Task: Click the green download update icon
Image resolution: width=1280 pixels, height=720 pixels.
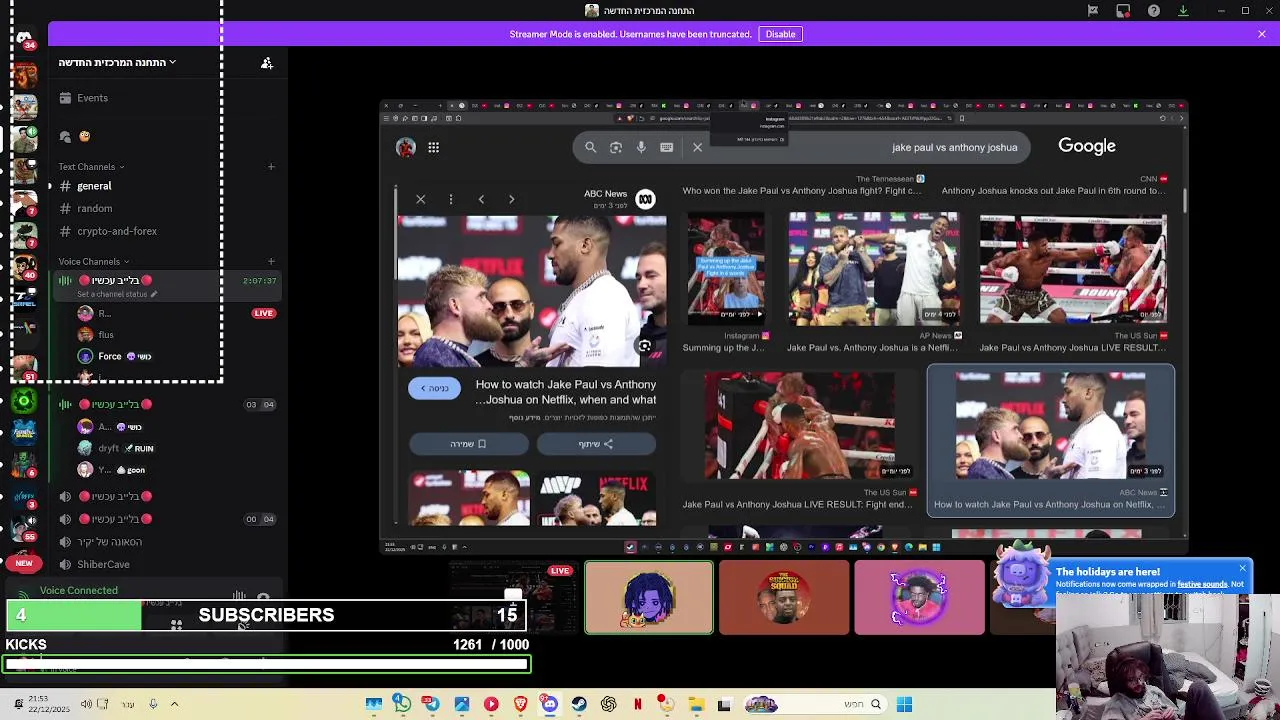Action: click(x=1183, y=11)
